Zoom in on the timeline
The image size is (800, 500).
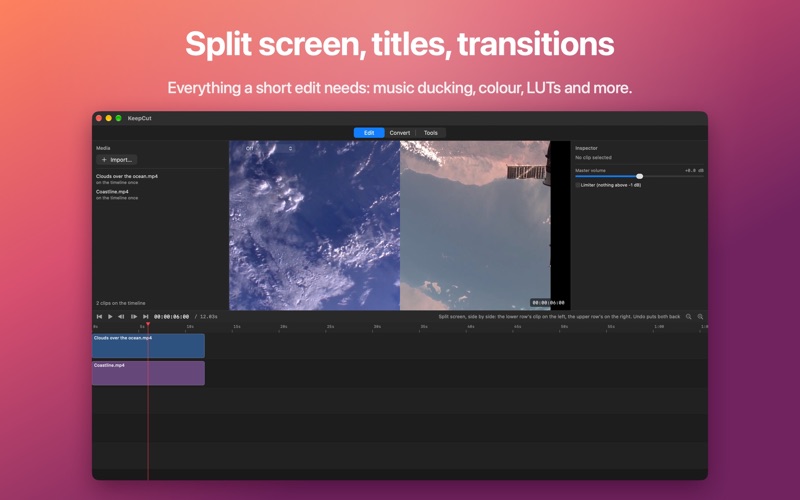pyautogui.click(x=700, y=316)
